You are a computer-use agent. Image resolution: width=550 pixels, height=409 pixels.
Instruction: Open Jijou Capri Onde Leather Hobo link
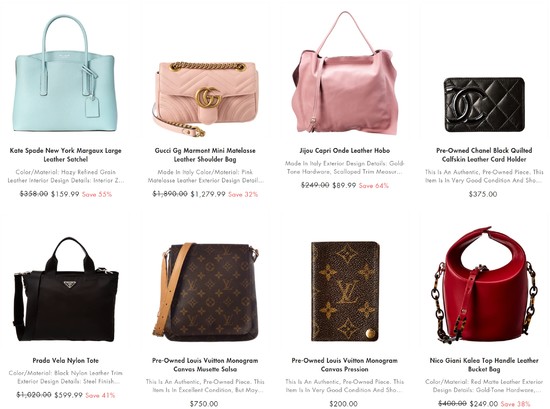click(345, 150)
